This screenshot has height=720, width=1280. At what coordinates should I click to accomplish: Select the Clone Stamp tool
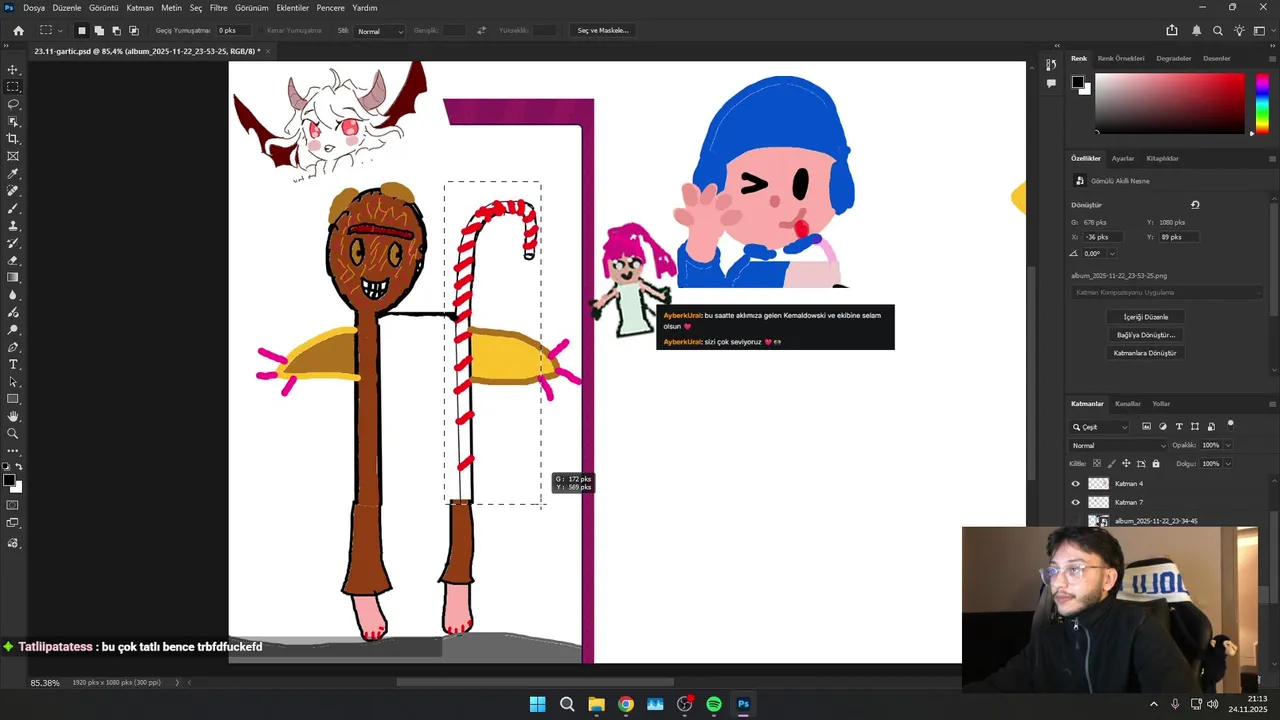13,226
